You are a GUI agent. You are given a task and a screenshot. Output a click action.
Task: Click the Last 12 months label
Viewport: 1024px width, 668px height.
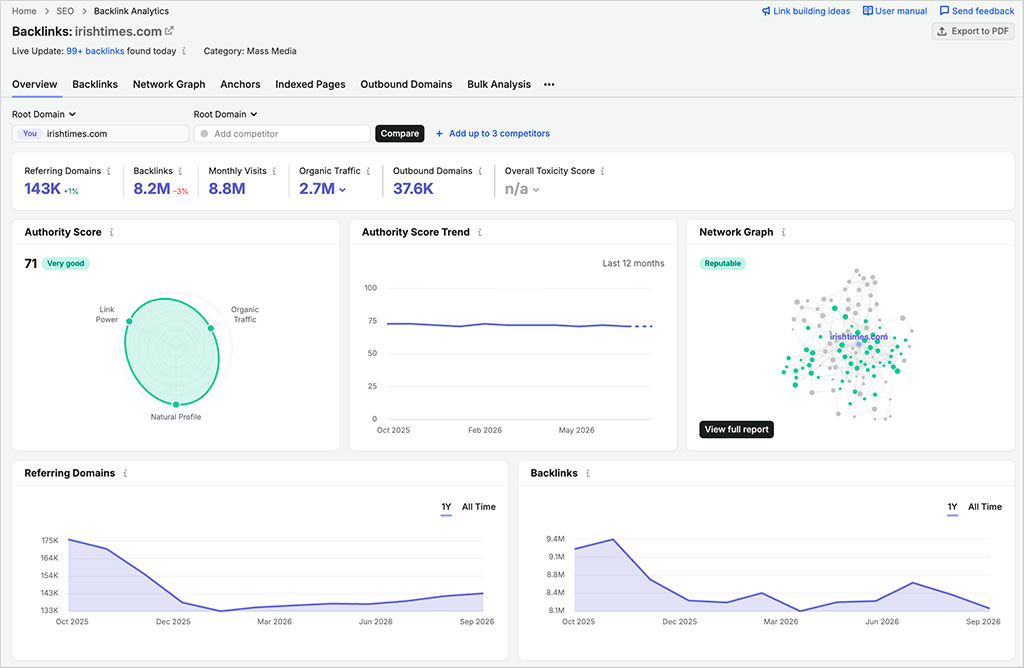tap(633, 264)
